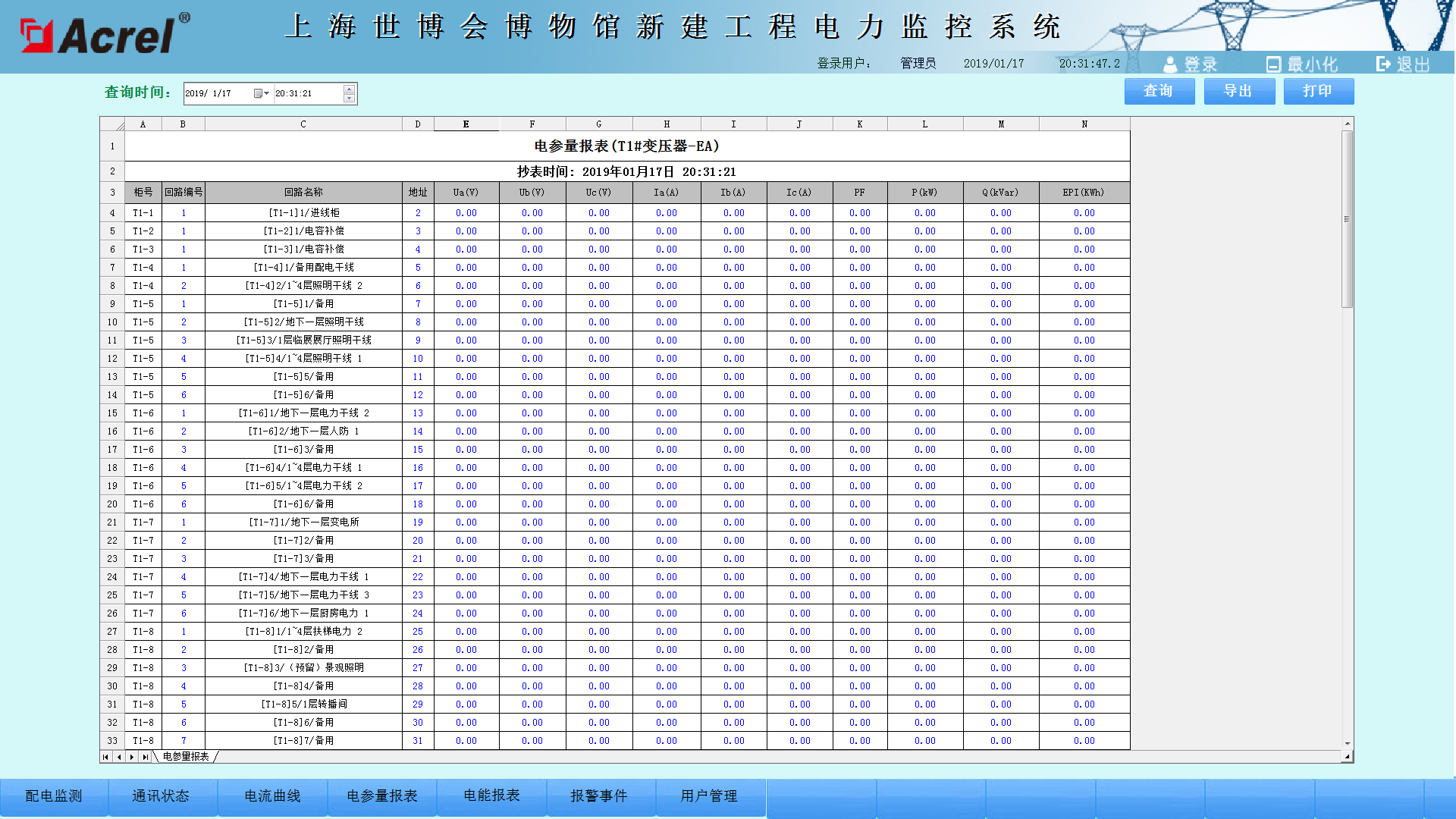Open the 电参量报表 tab

(382, 796)
